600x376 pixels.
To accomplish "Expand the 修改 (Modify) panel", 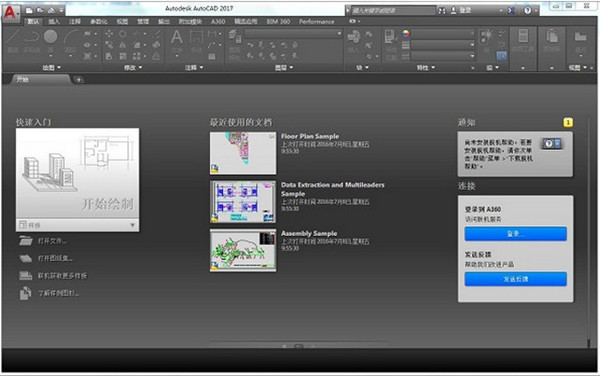I will 133,68.
